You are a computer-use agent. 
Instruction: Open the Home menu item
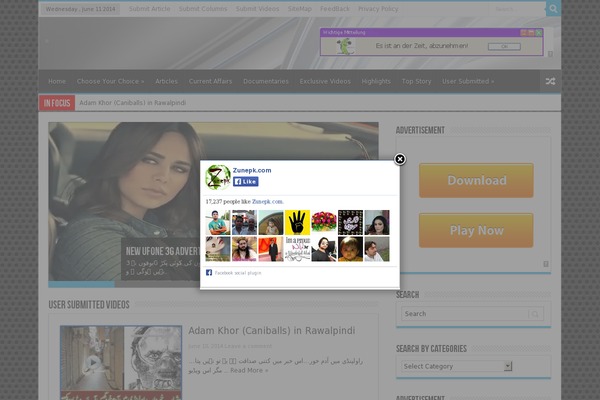coord(57,81)
